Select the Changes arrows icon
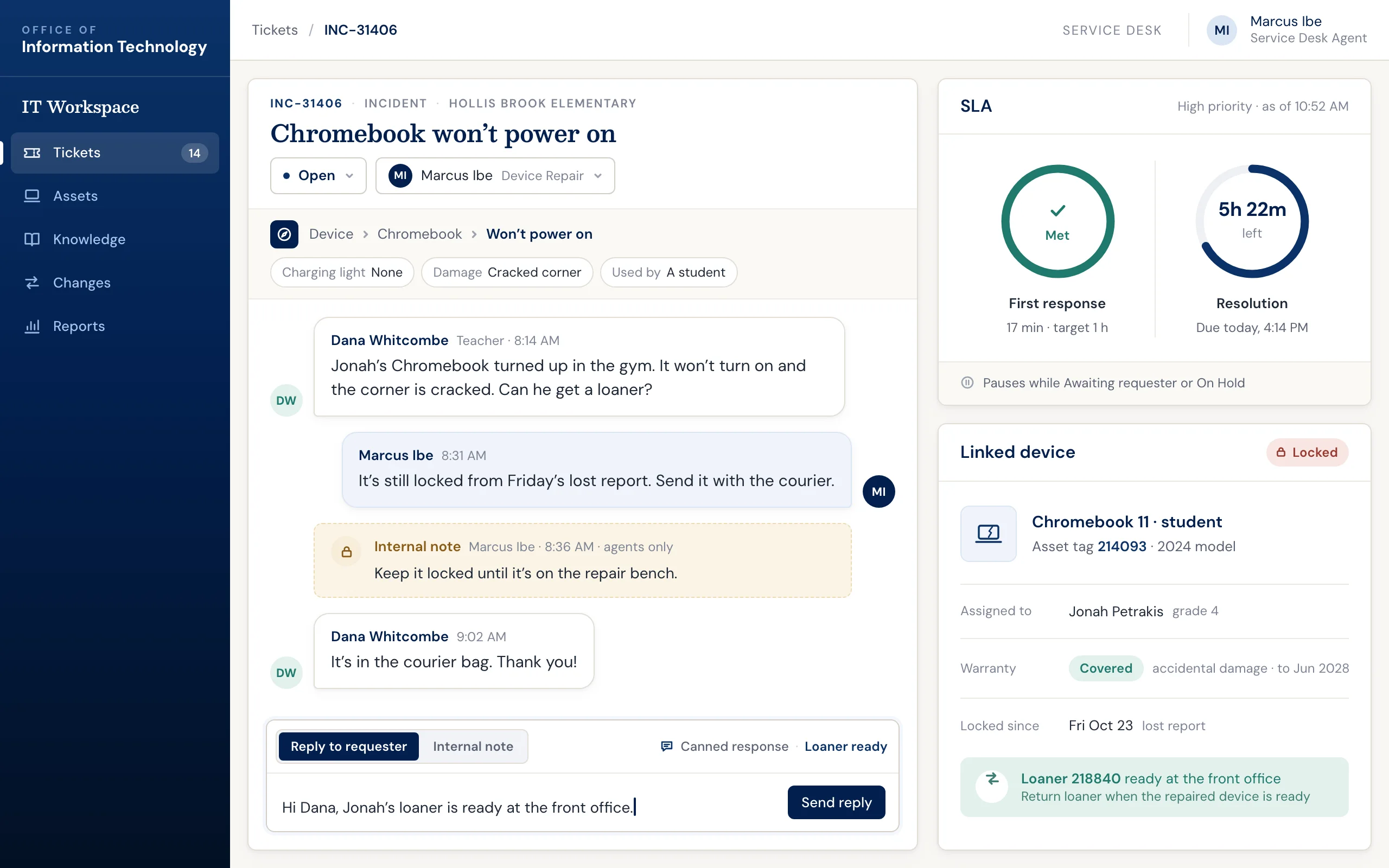 point(32,283)
